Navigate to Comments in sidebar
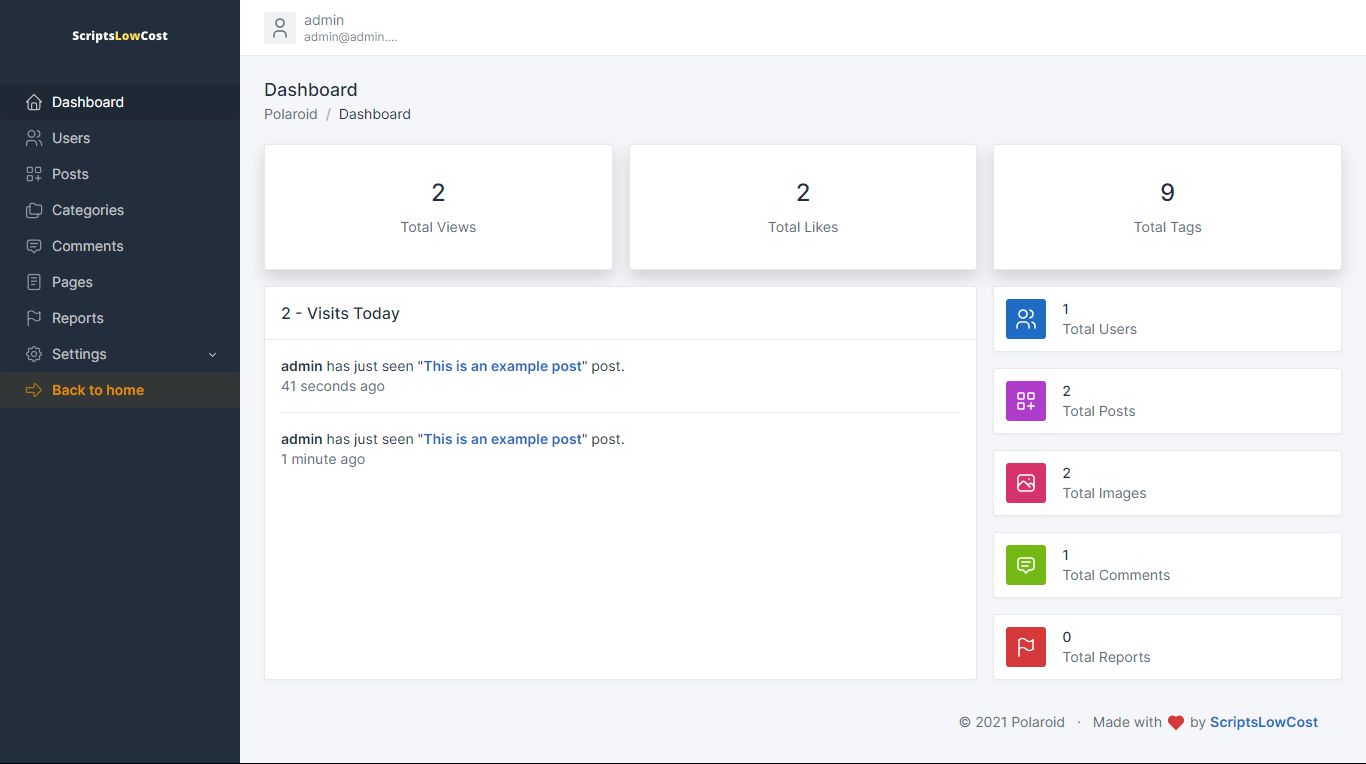1366x764 pixels. click(x=88, y=246)
